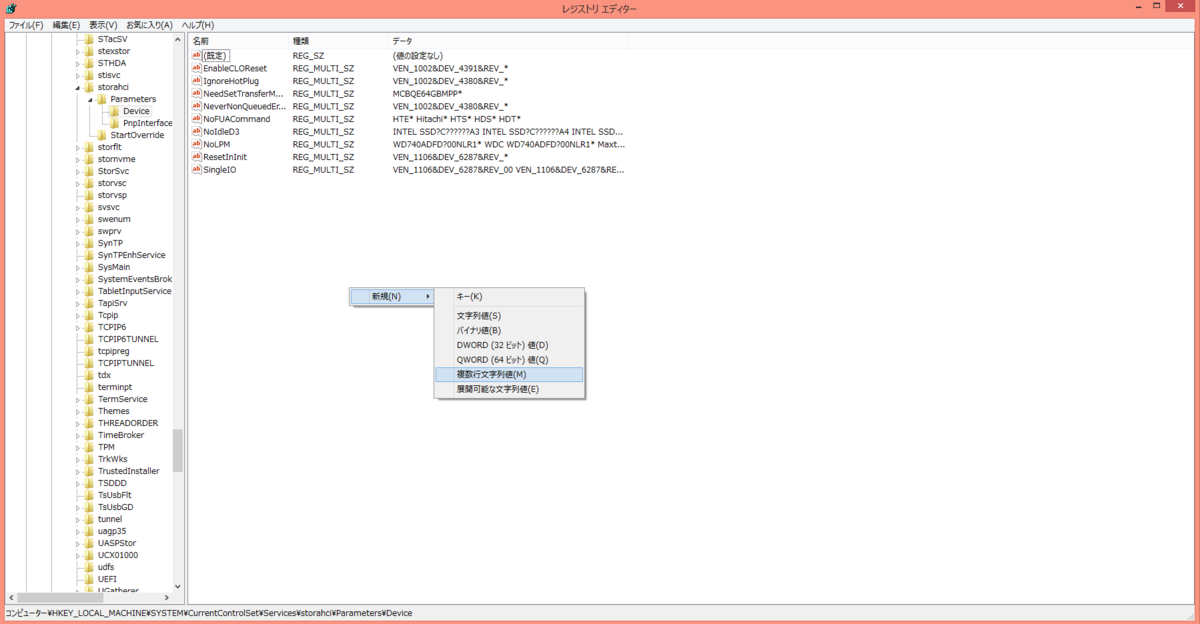Click the NeverNonQueuedEr... value icon

click(x=197, y=106)
